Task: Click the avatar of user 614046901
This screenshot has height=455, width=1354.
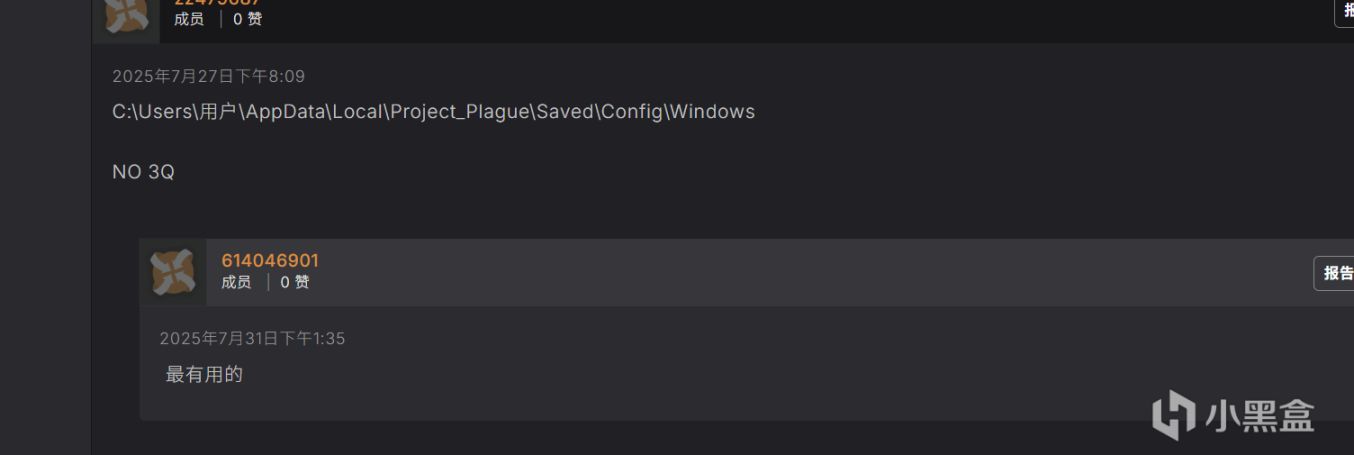Action: 173,272
